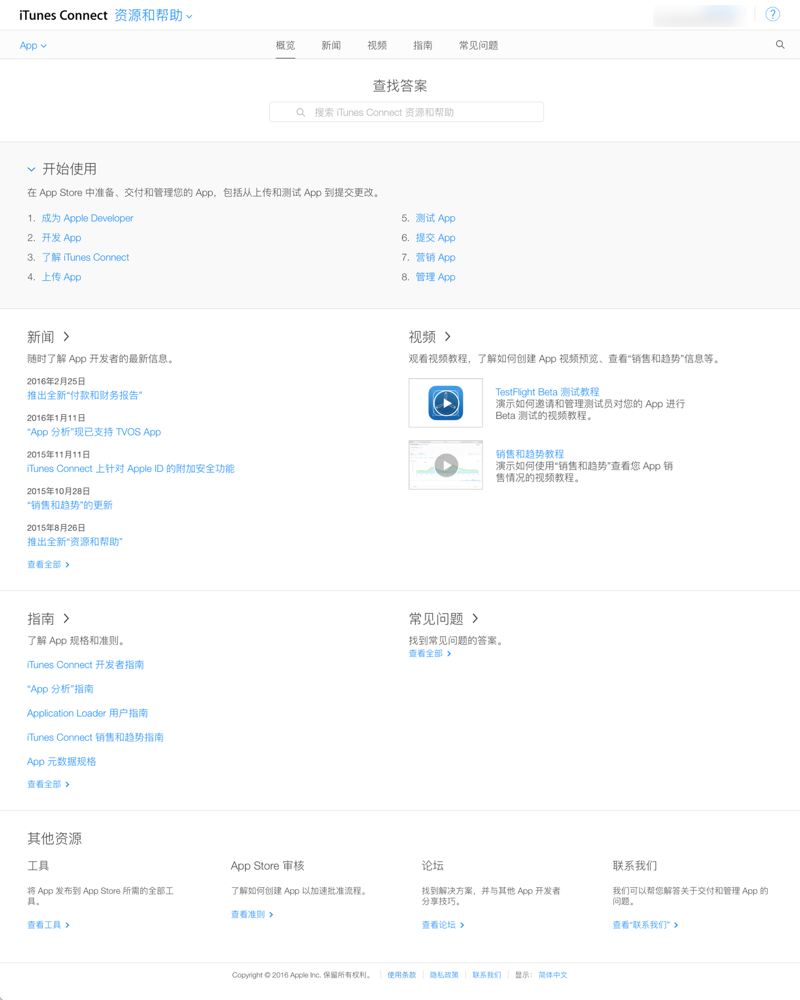Click the iTunes Connect logo title
This screenshot has width=800, height=1000.
coord(63,15)
